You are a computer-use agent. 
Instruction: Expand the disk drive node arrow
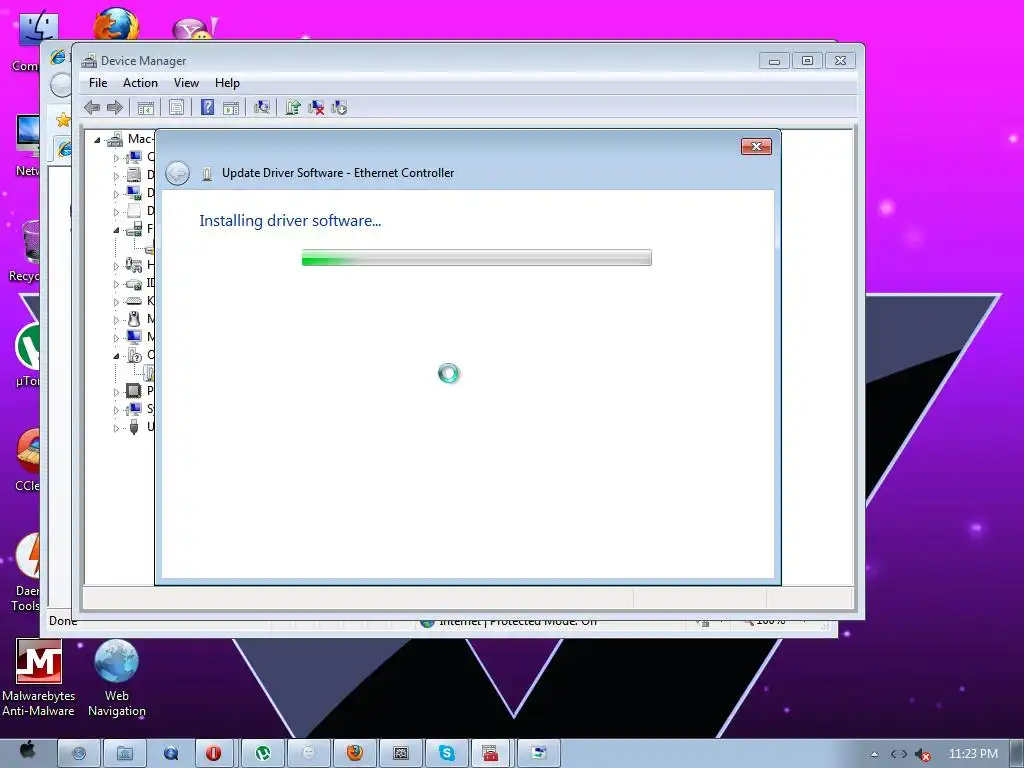116,176
